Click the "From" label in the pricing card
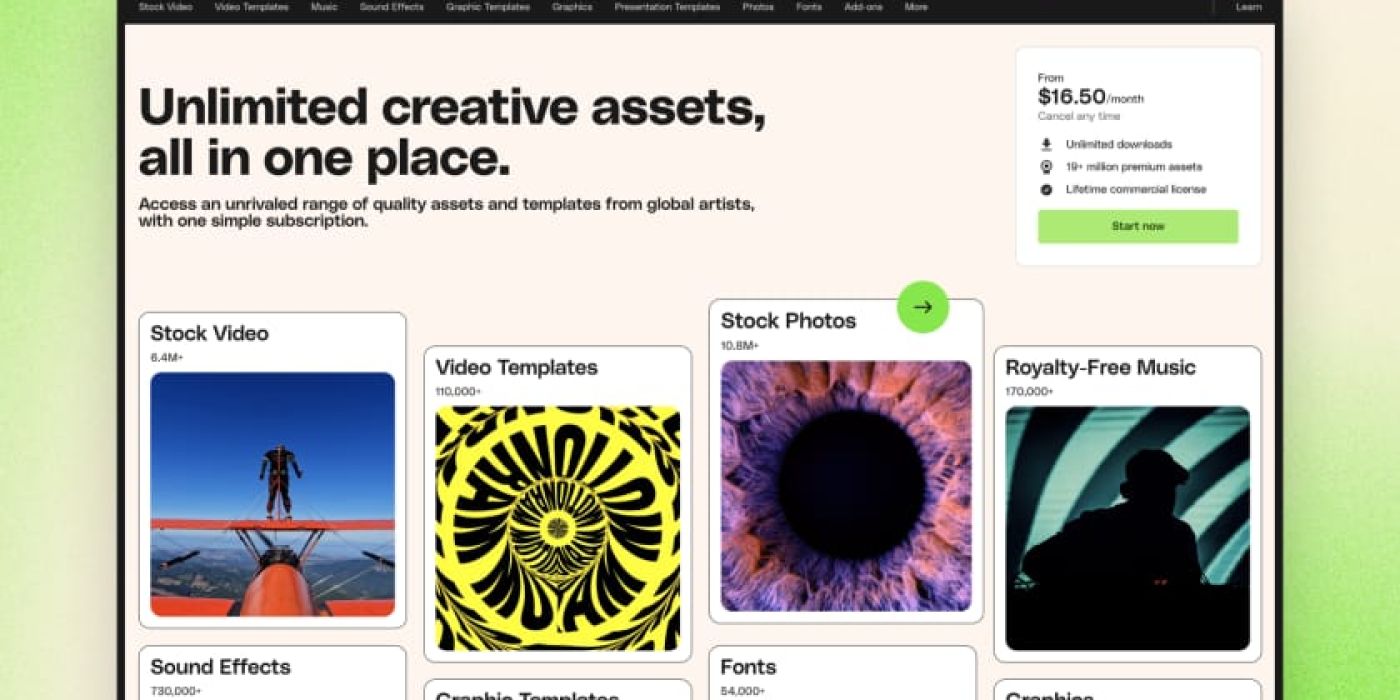1400x700 pixels. (x=1051, y=78)
